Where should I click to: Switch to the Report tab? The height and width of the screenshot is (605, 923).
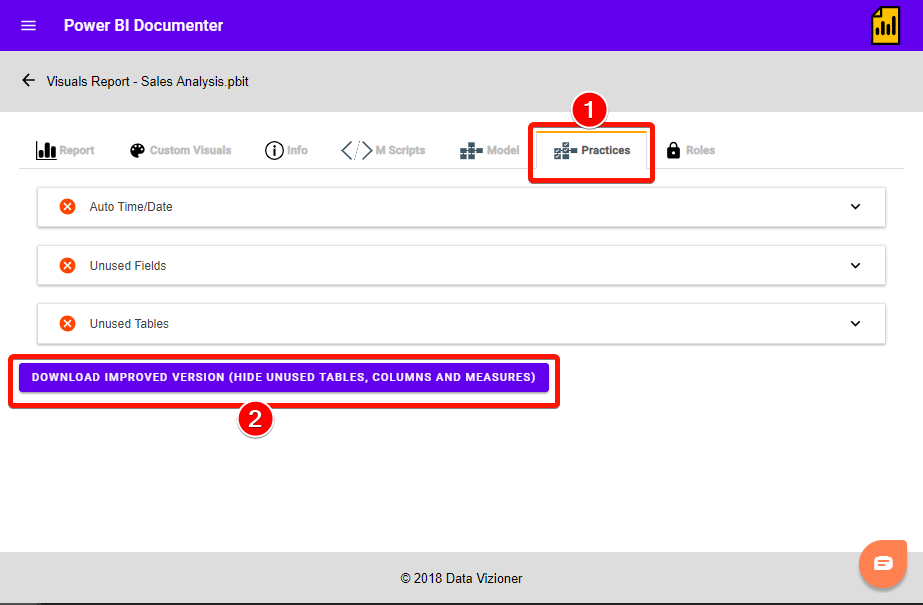point(65,150)
